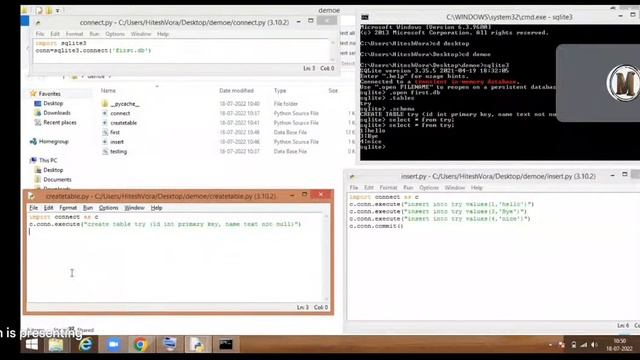
Task: Click connect.py line 'conn=sqlite3.connect('first.db')'
Action: tap(93, 51)
